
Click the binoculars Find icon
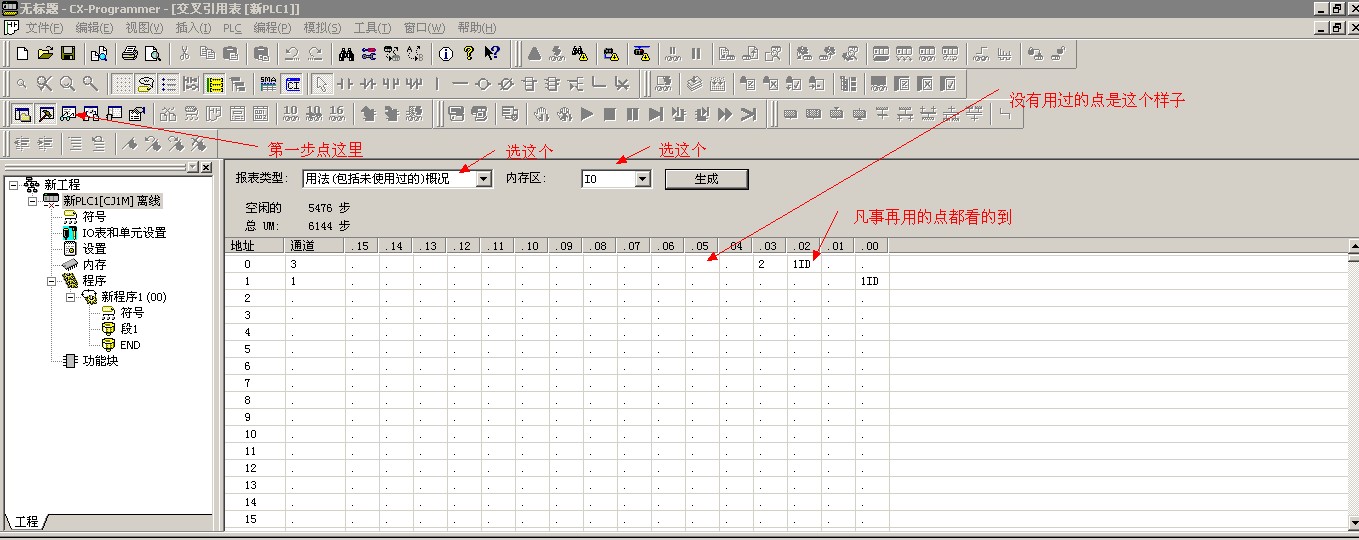(346, 53)
